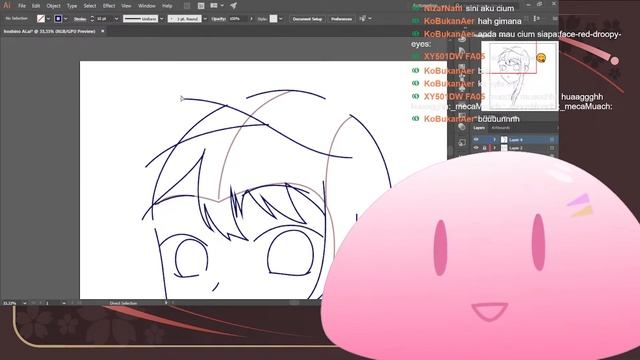The width and height of the screenshot is (640, 360).
Task: Click the GPU performance rocket icon
Action: [x=233, y=6]
